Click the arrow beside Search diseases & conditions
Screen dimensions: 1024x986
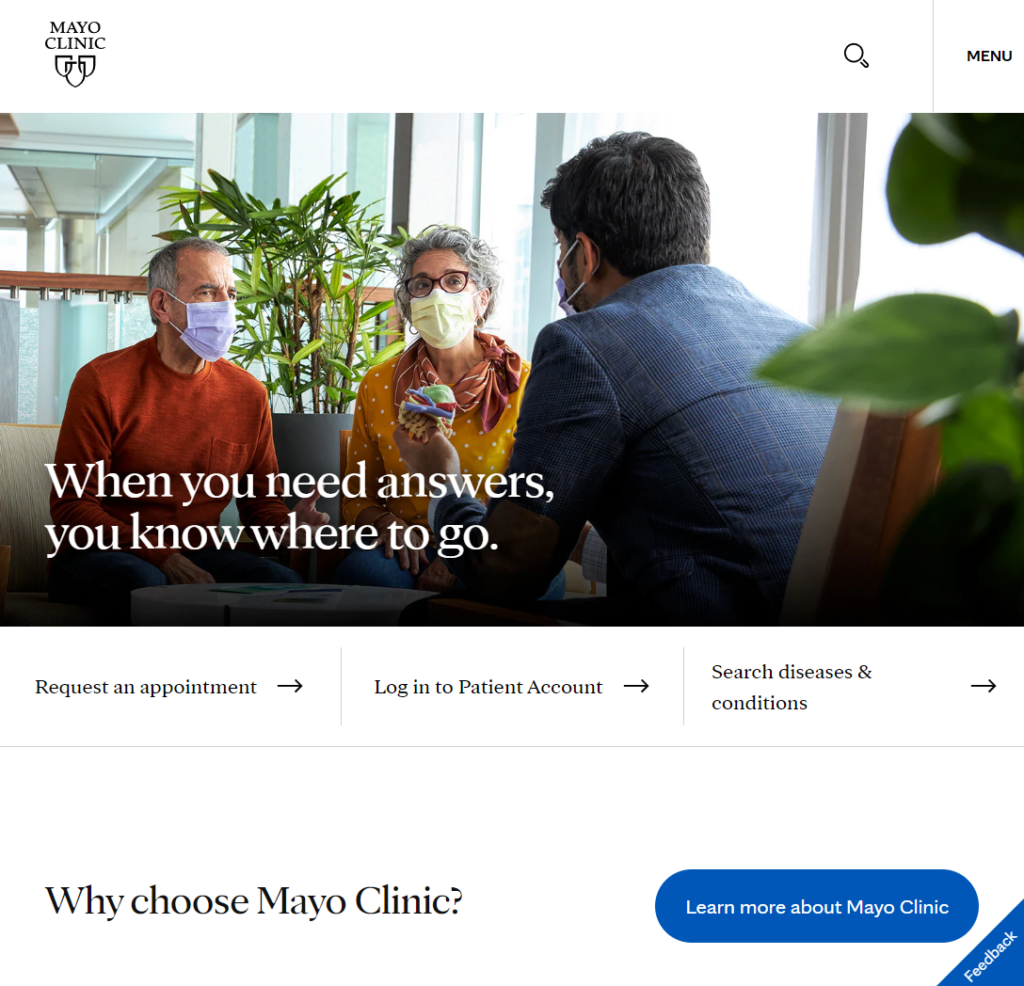tap(983, 686)
